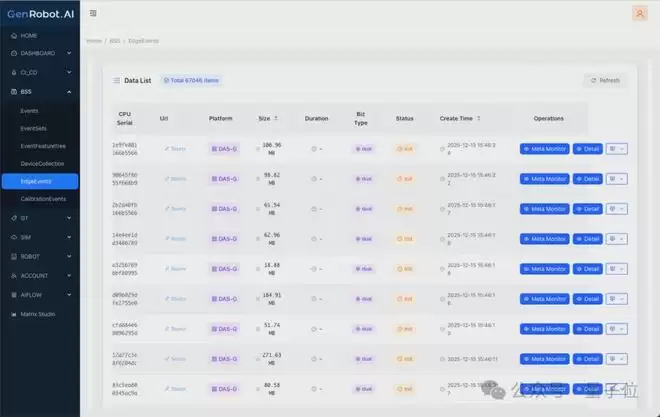660x417 pixels.
Task: Click the sidebar collapse hamburger icon
Action: click(93, 13)
